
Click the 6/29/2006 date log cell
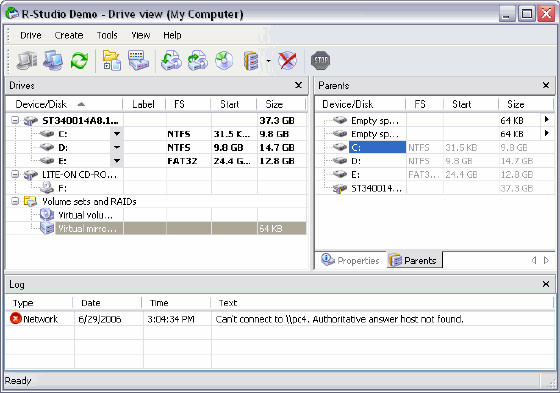100,319
